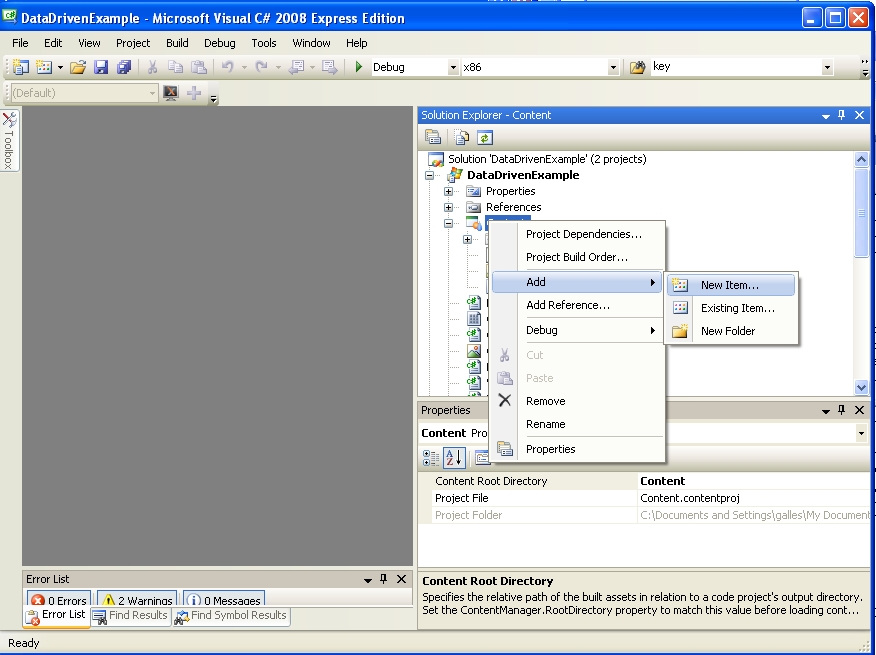Click the Undo arrow icon

click(227, 67)
